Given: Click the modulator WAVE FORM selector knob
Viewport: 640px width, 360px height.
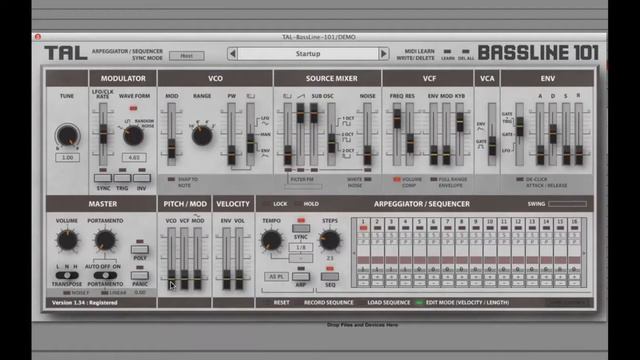Looking at the screenshot, I should coord(133,135).
